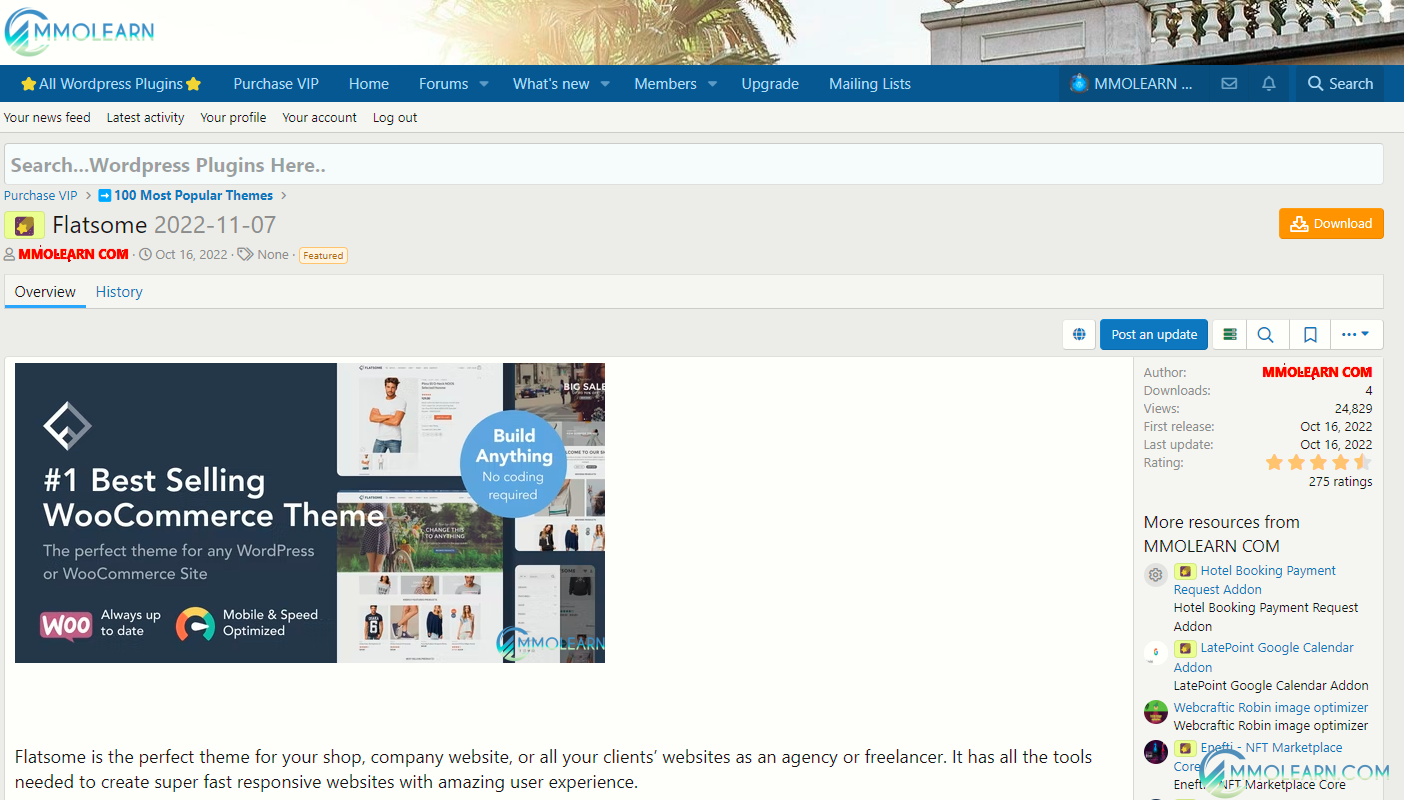Open Your news feed link
Screen dimensions: 1404x800
47,117
